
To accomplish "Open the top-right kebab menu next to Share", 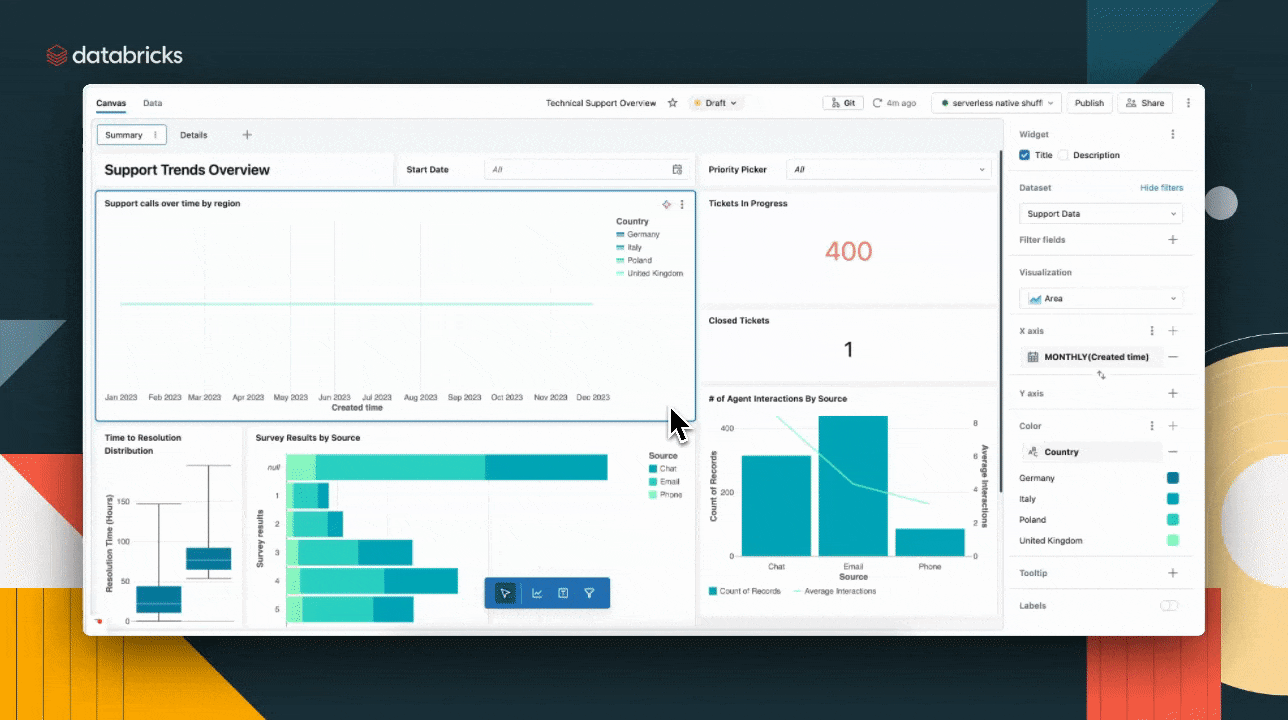I will [1188, 103].
